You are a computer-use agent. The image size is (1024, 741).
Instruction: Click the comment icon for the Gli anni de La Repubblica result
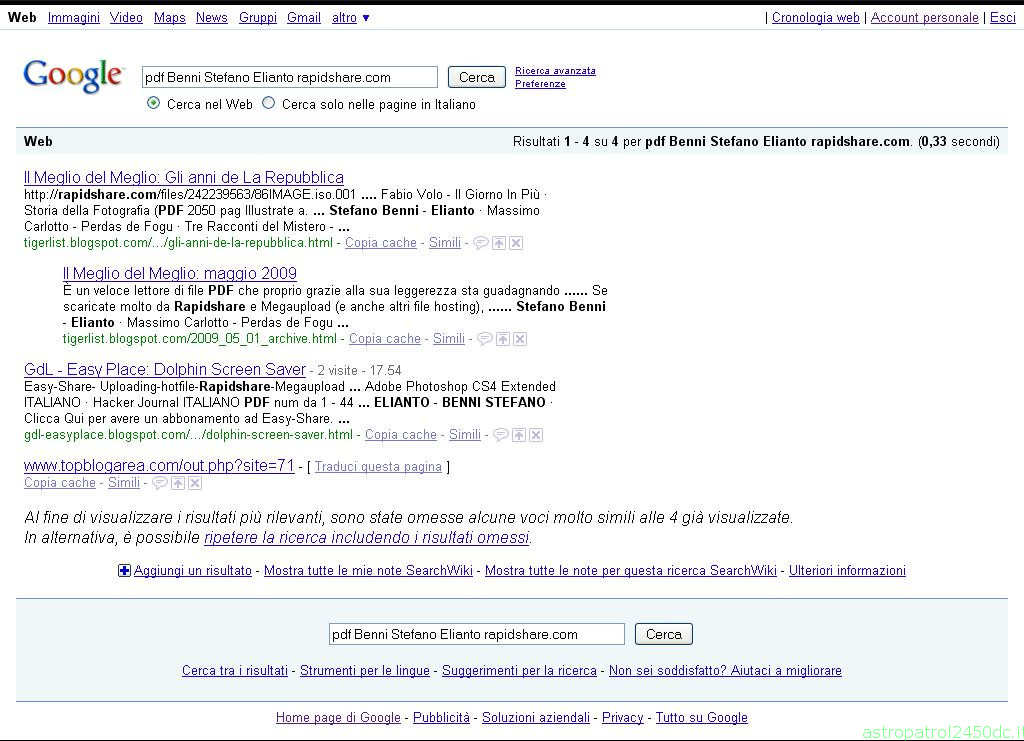481,243
